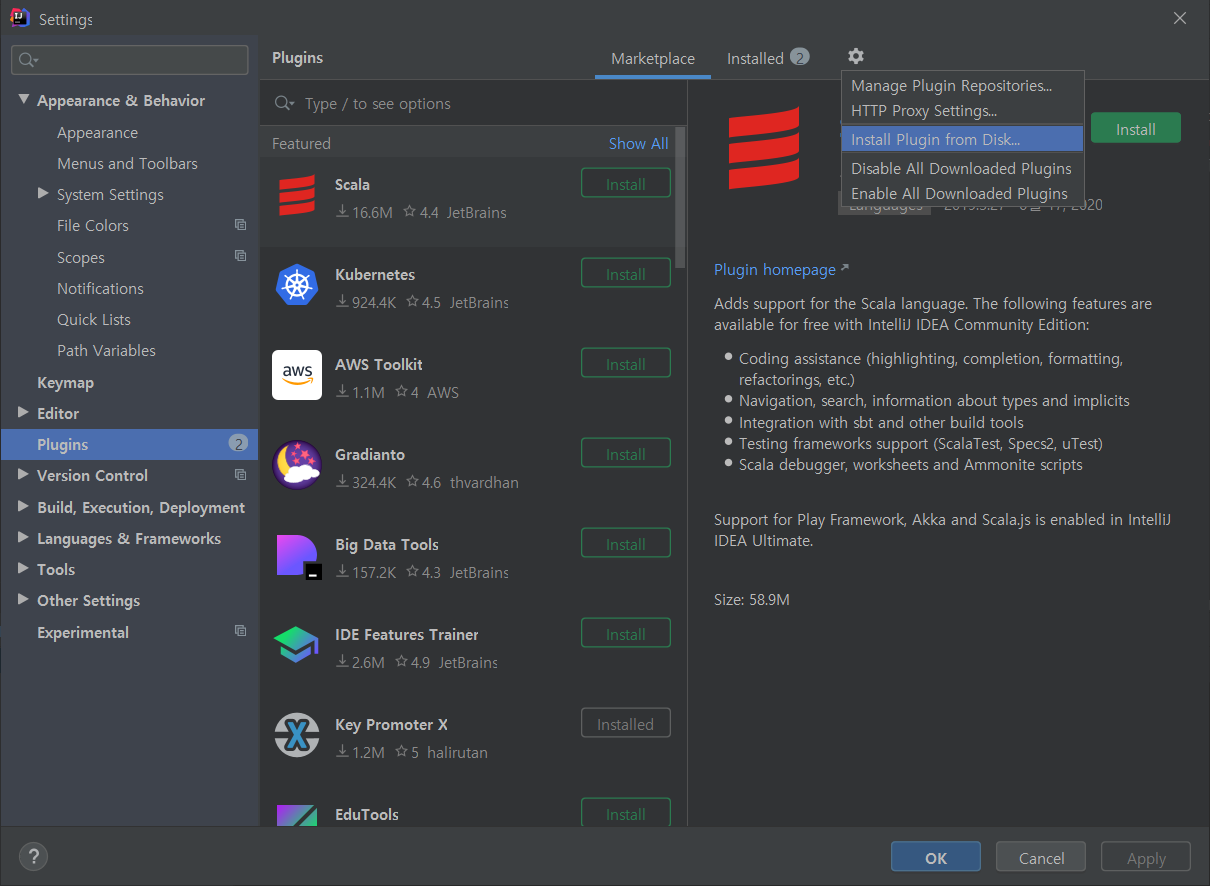The image size is (1210, 886).
Task: Open the Experimental settings page
Action: click(x=83, y=632)
